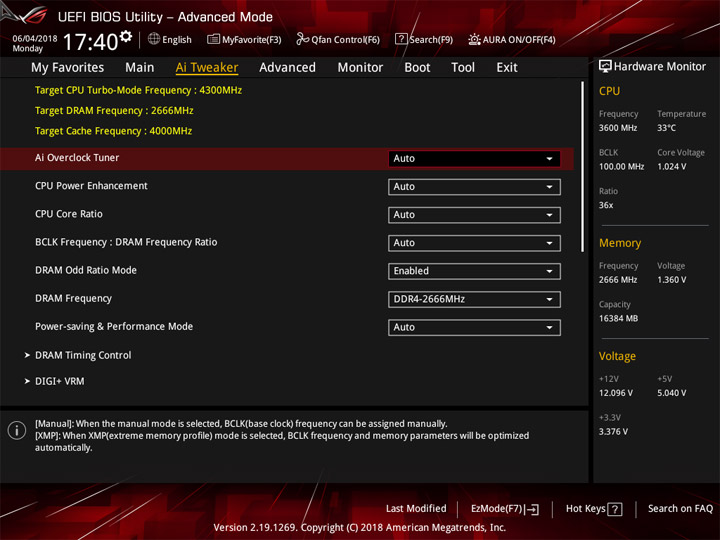Screen dimensions: 720x540
Task: Click the settings list vertical scrollbar
Action: (582, 167)
